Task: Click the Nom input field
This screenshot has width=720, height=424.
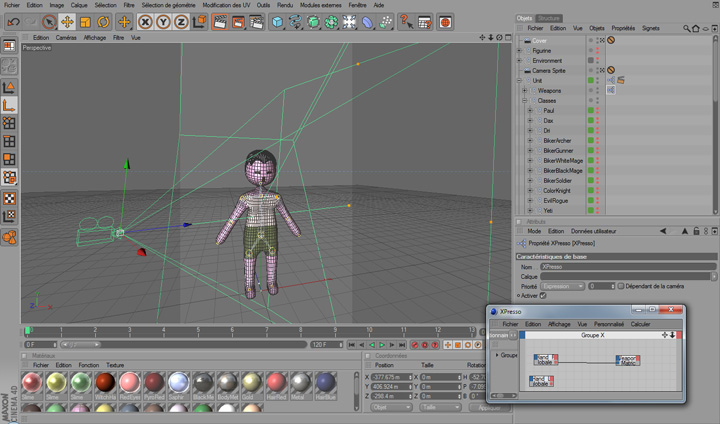Action: point(626,267)
